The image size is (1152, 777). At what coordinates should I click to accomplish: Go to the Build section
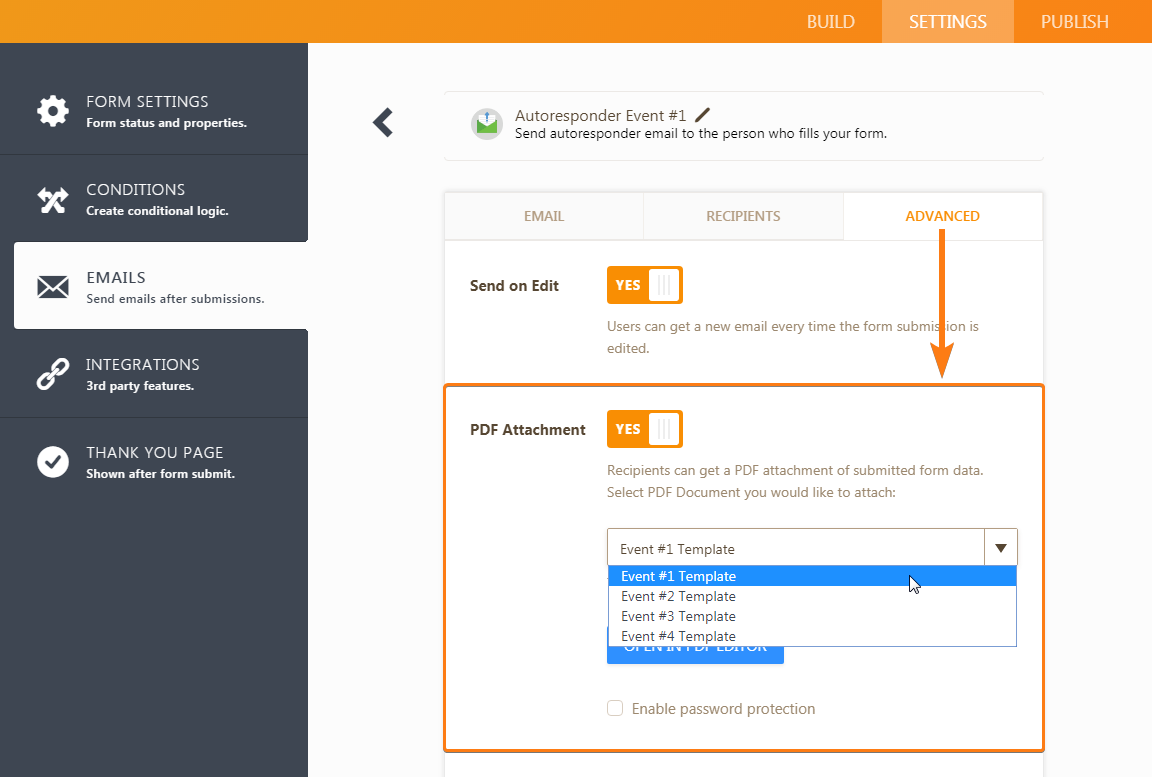[x=830, y=22]
